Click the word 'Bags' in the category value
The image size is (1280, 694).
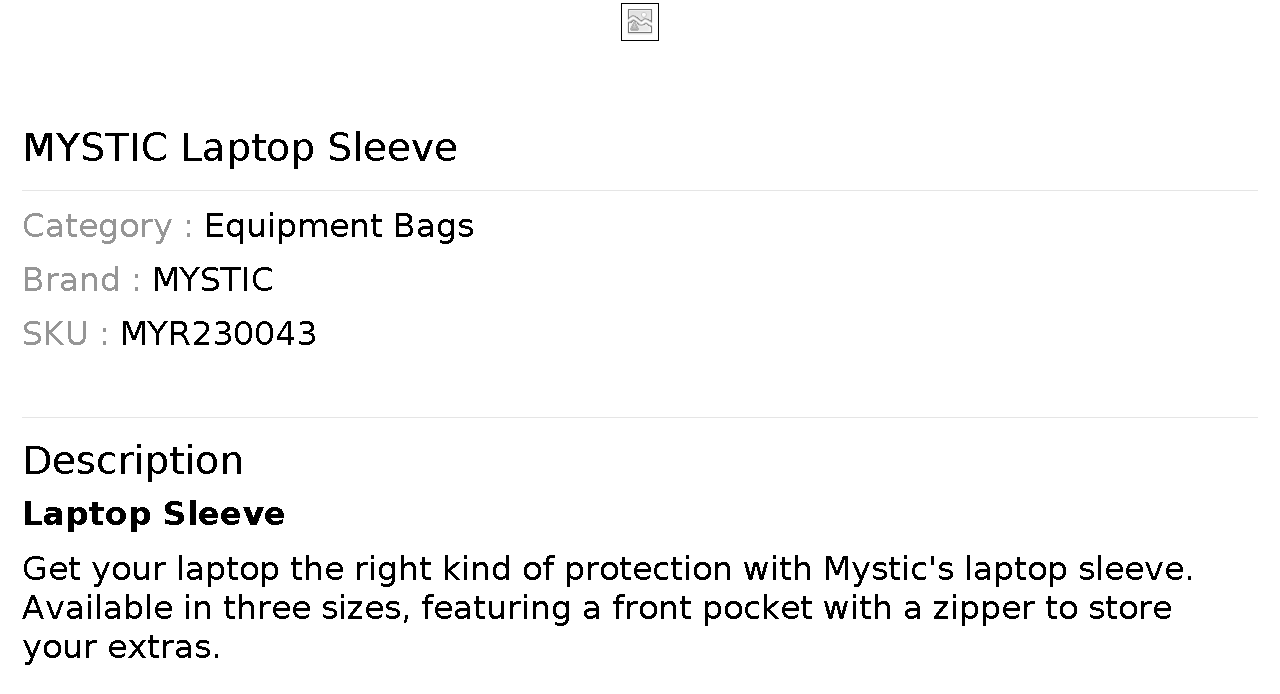(x=433, y=226)
